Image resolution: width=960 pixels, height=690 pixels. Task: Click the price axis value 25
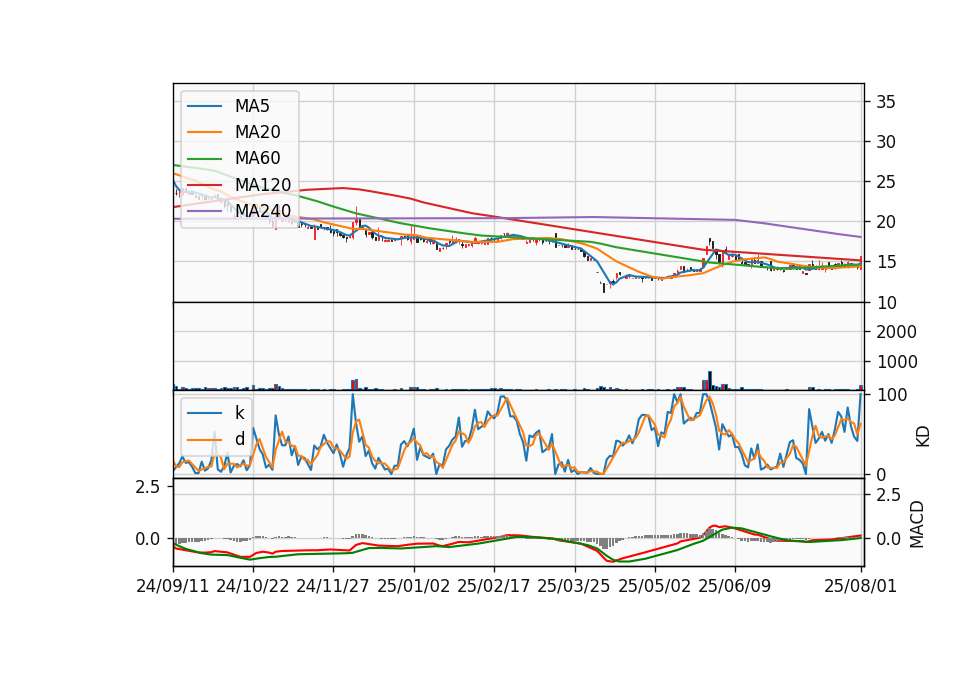[886, 182]
